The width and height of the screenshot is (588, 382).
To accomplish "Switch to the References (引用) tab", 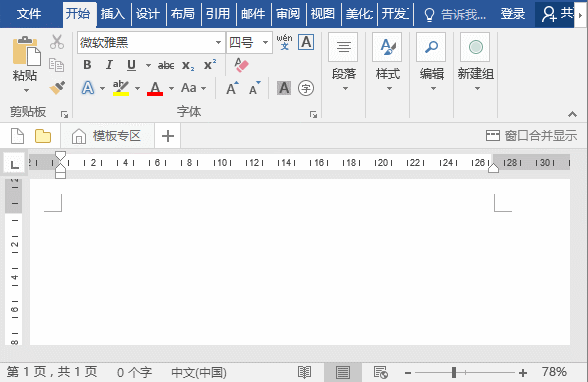I will 218,14.
